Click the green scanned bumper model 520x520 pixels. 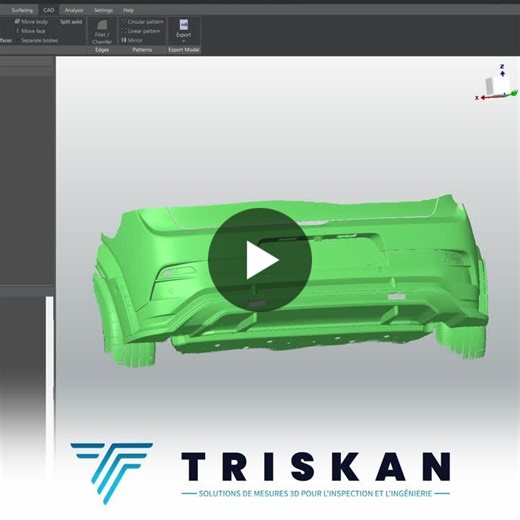pos(290,280)
